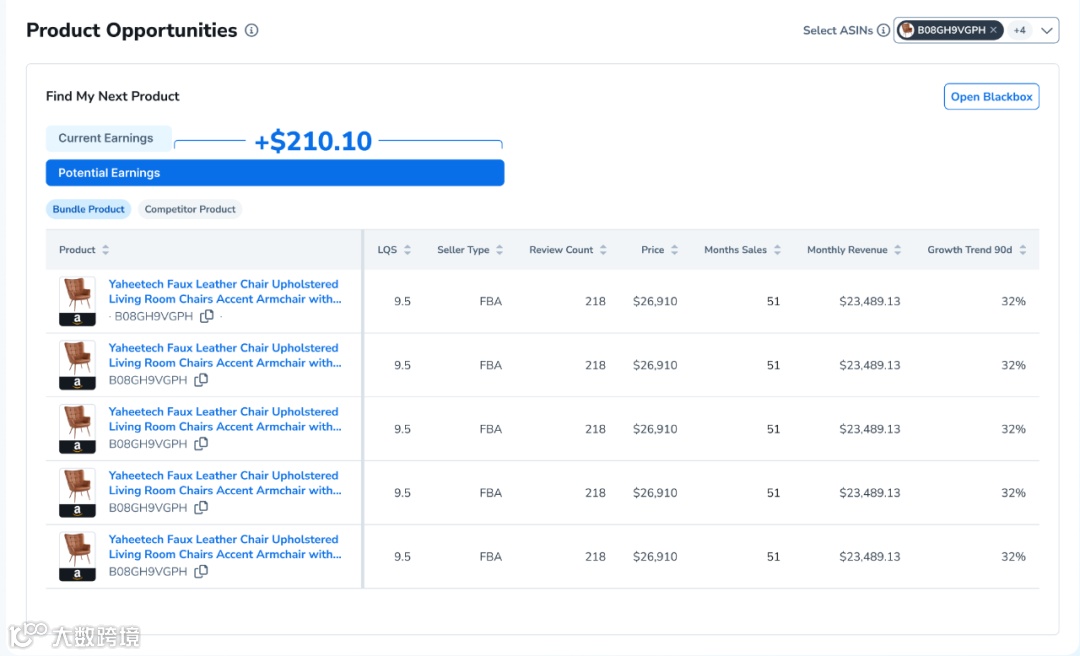Screen dimensions: 1080x656
Task: Copy ASIN in the second product row
Action: [x=201, y=380]
